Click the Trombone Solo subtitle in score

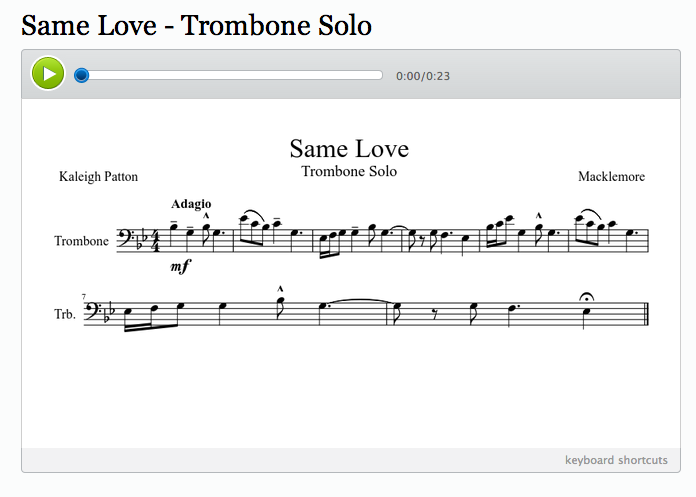(x=349, y=171)
